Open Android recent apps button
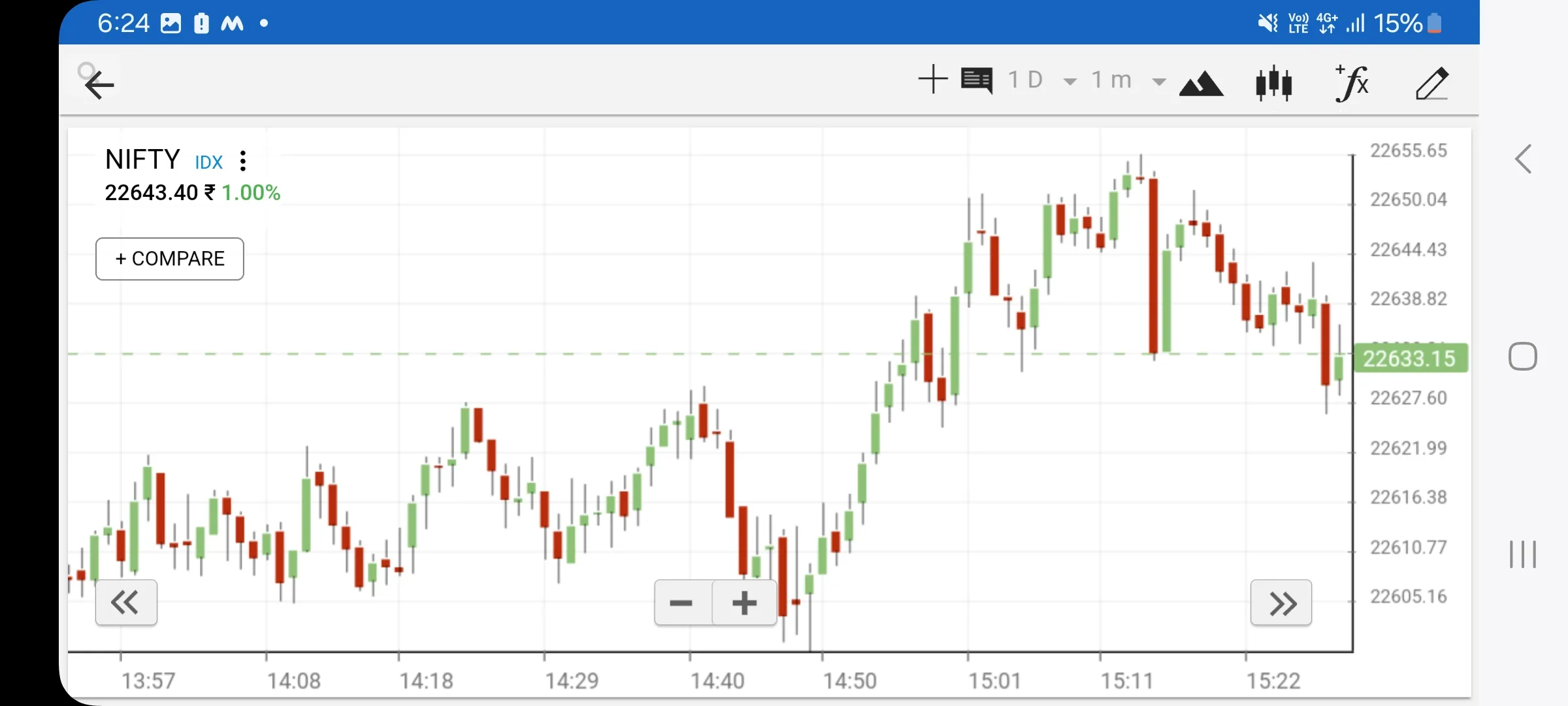 point(1523,554)
